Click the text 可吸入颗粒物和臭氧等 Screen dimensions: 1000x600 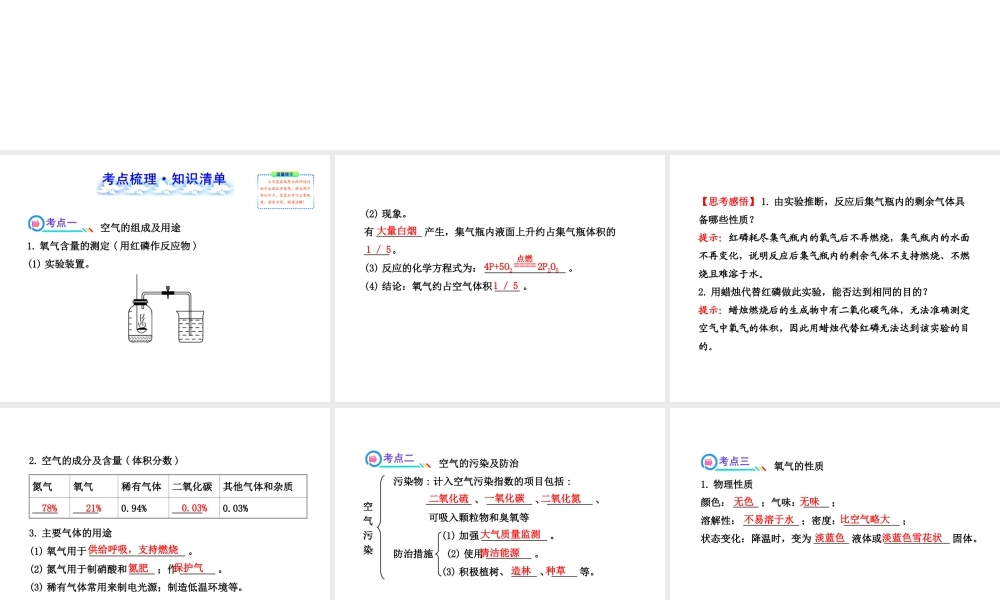tap(479, 517)
